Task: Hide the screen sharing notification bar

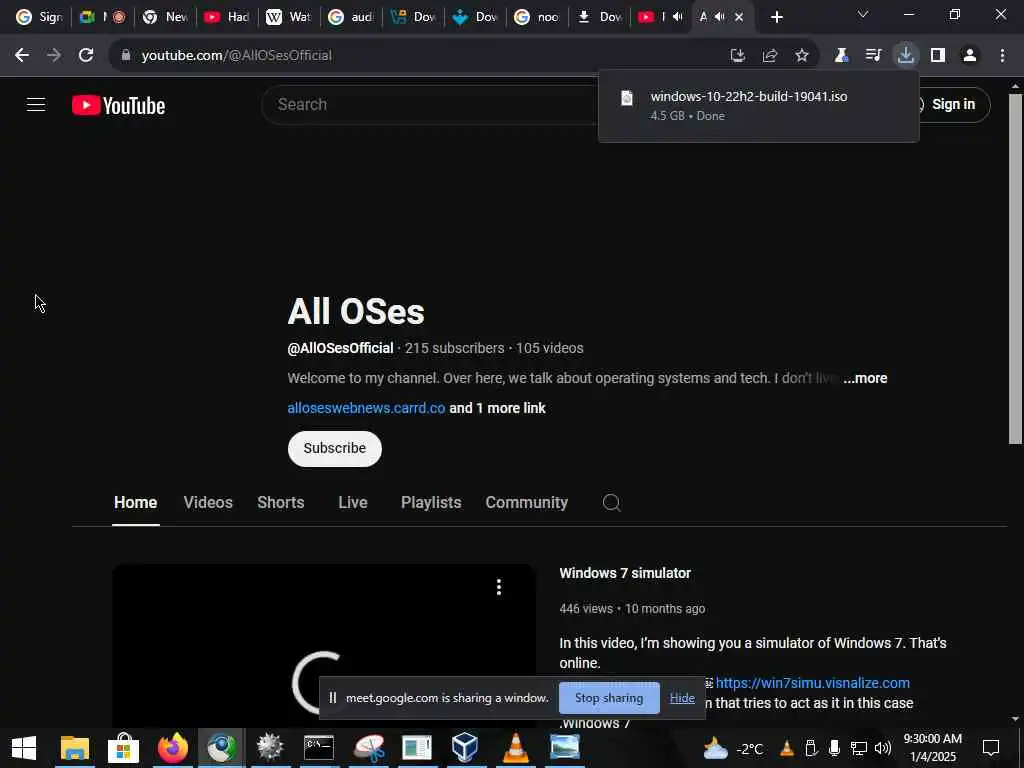Action: click(x=682, y=698)
